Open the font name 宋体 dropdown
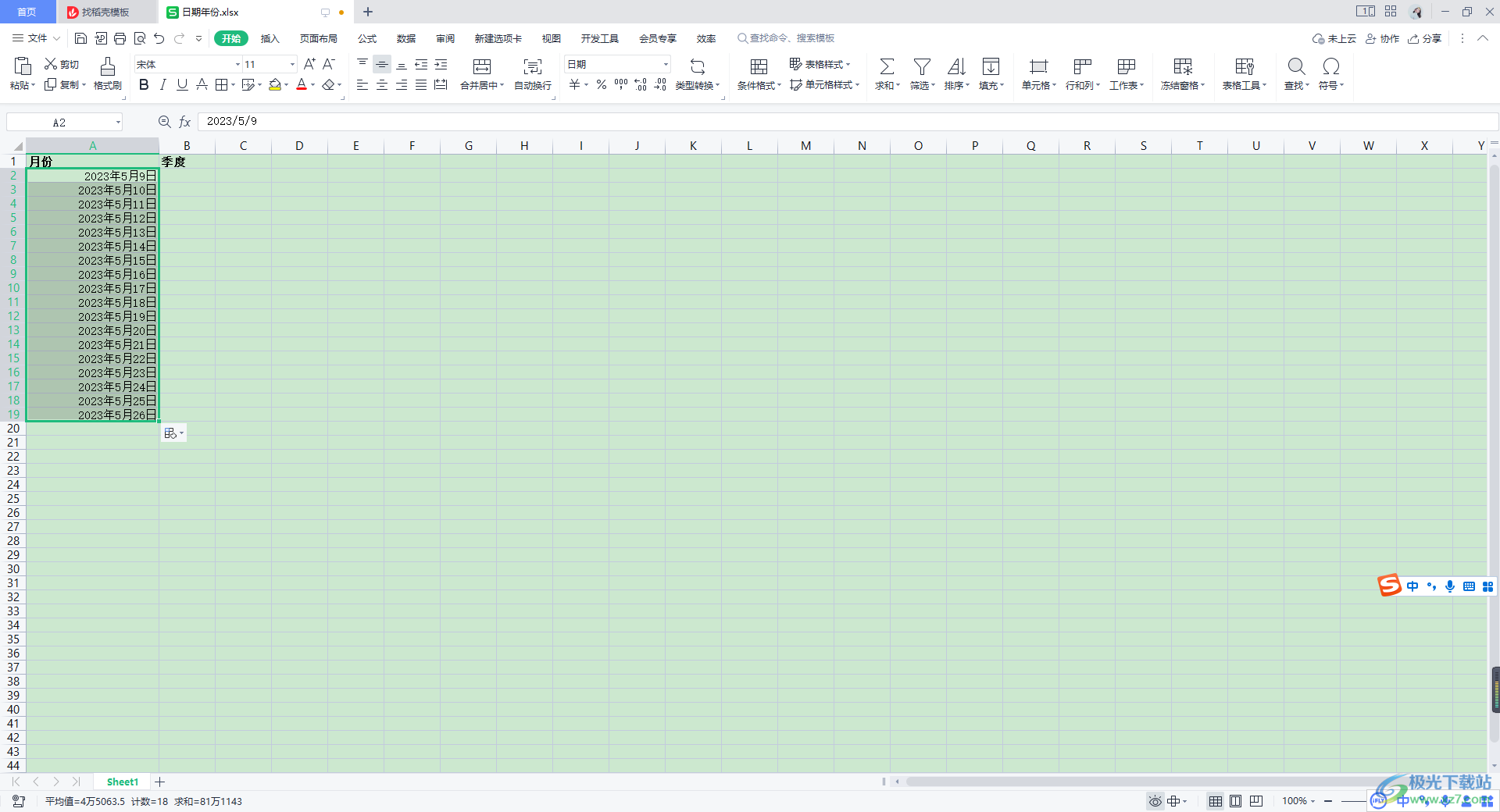1500x812 pixels. (237, 64)
